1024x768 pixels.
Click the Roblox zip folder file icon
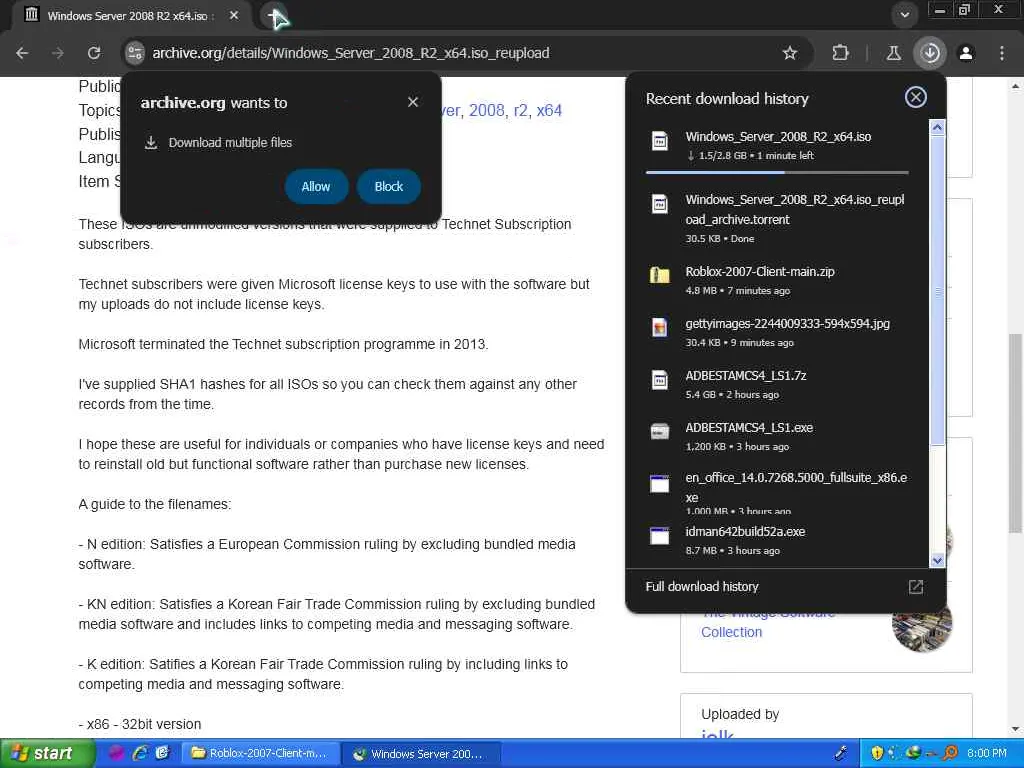(660, 275)
